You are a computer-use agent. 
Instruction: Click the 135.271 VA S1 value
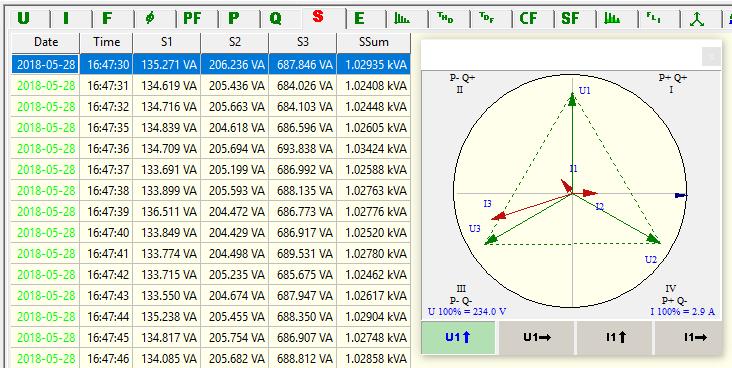click(167, 64)
